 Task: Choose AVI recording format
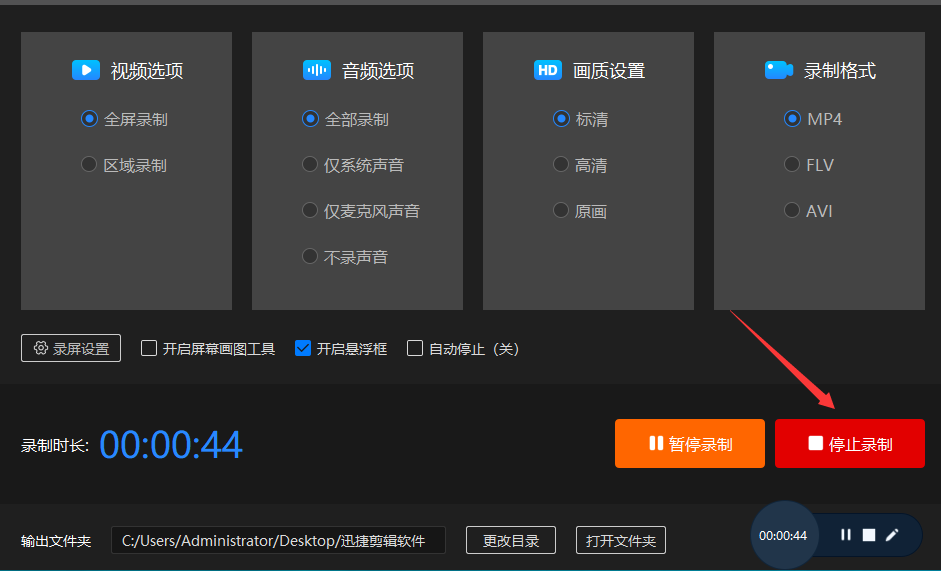808,211
